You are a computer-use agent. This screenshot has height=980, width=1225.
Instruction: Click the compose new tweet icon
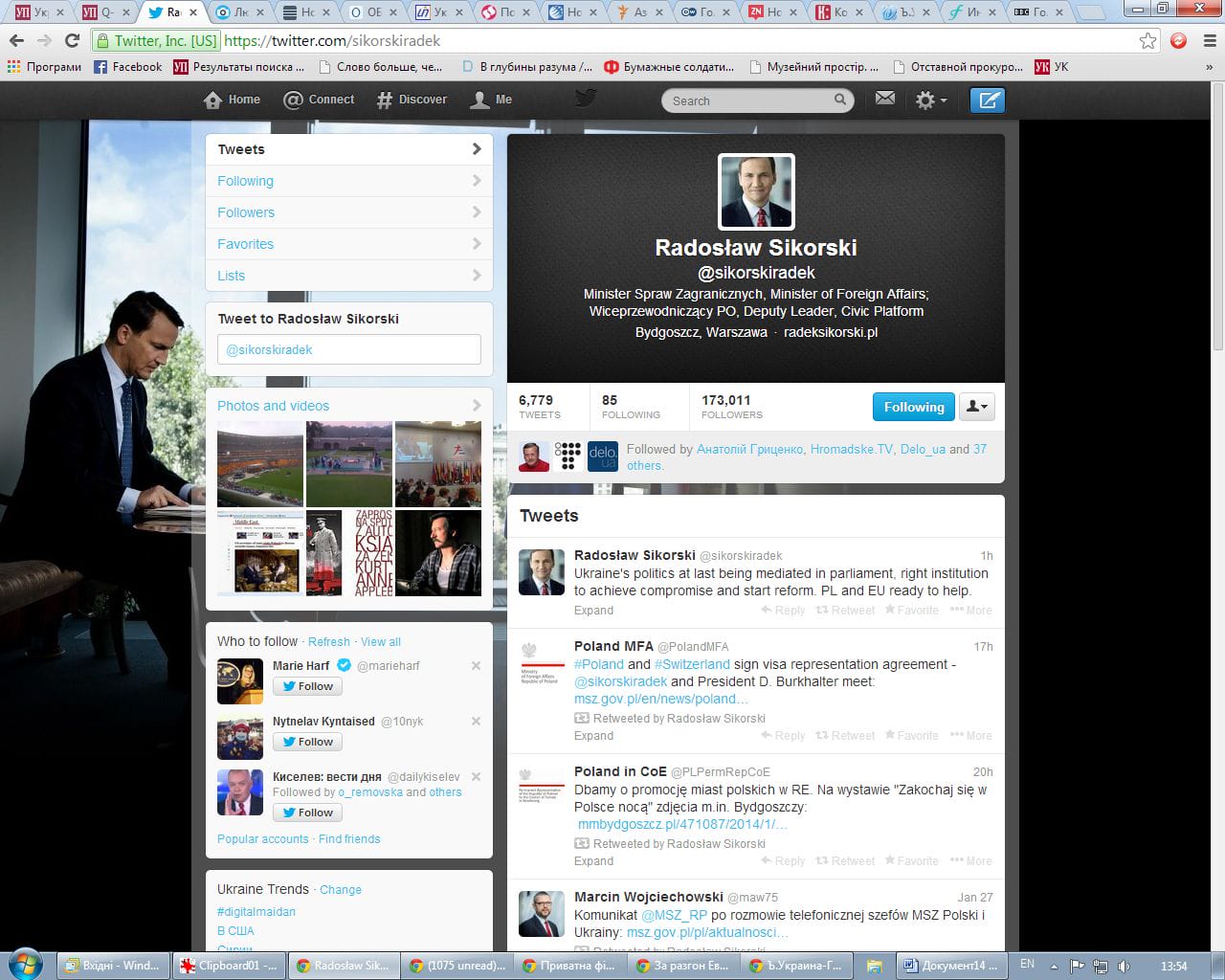(987, 100)
